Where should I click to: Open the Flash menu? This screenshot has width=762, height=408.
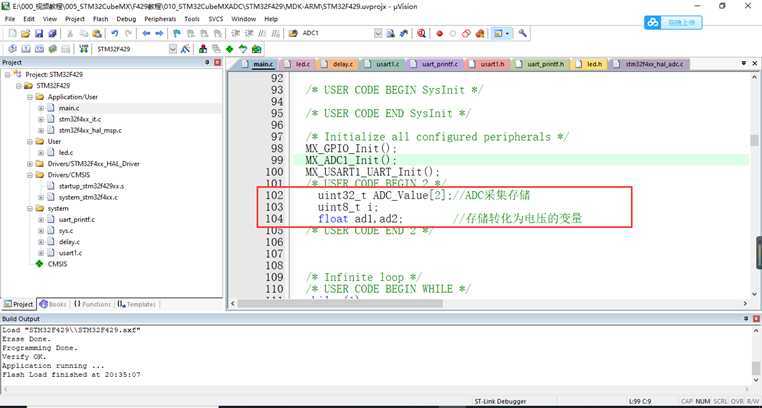pos(101,19)
